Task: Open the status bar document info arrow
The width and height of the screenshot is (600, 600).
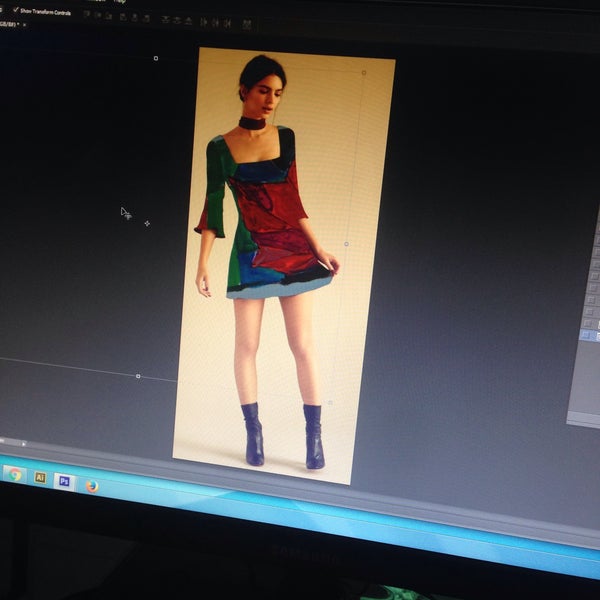Action: click(24, 444)
